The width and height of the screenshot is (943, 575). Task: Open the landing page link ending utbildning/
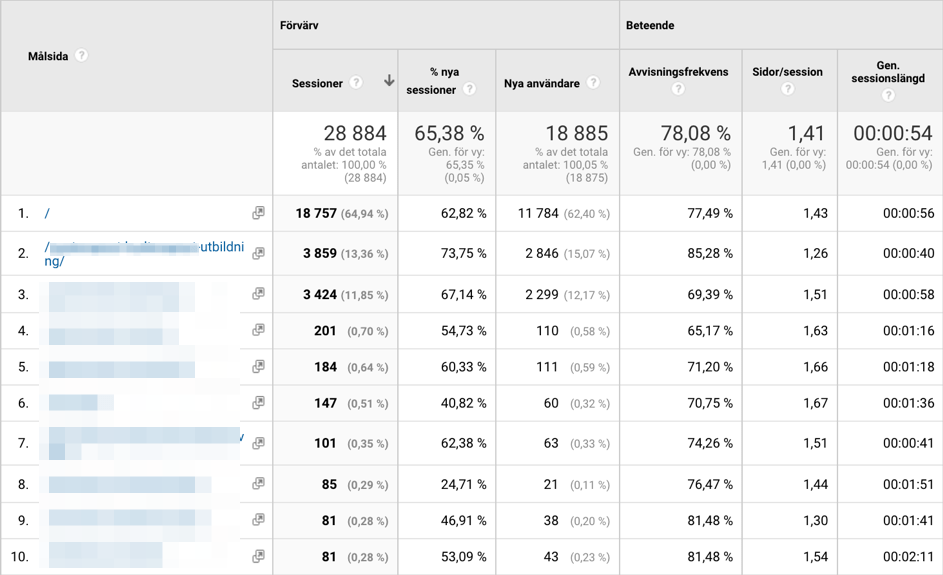[x=144, y=254]
